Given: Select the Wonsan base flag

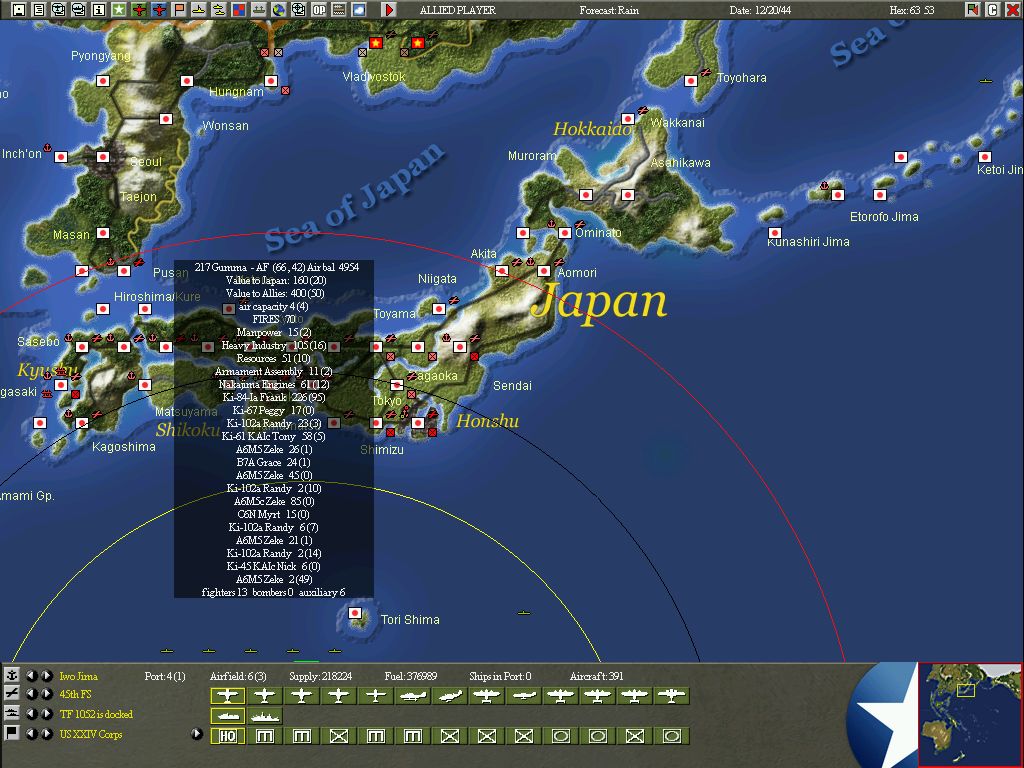Looking at the screenshot, I should 166,119.
